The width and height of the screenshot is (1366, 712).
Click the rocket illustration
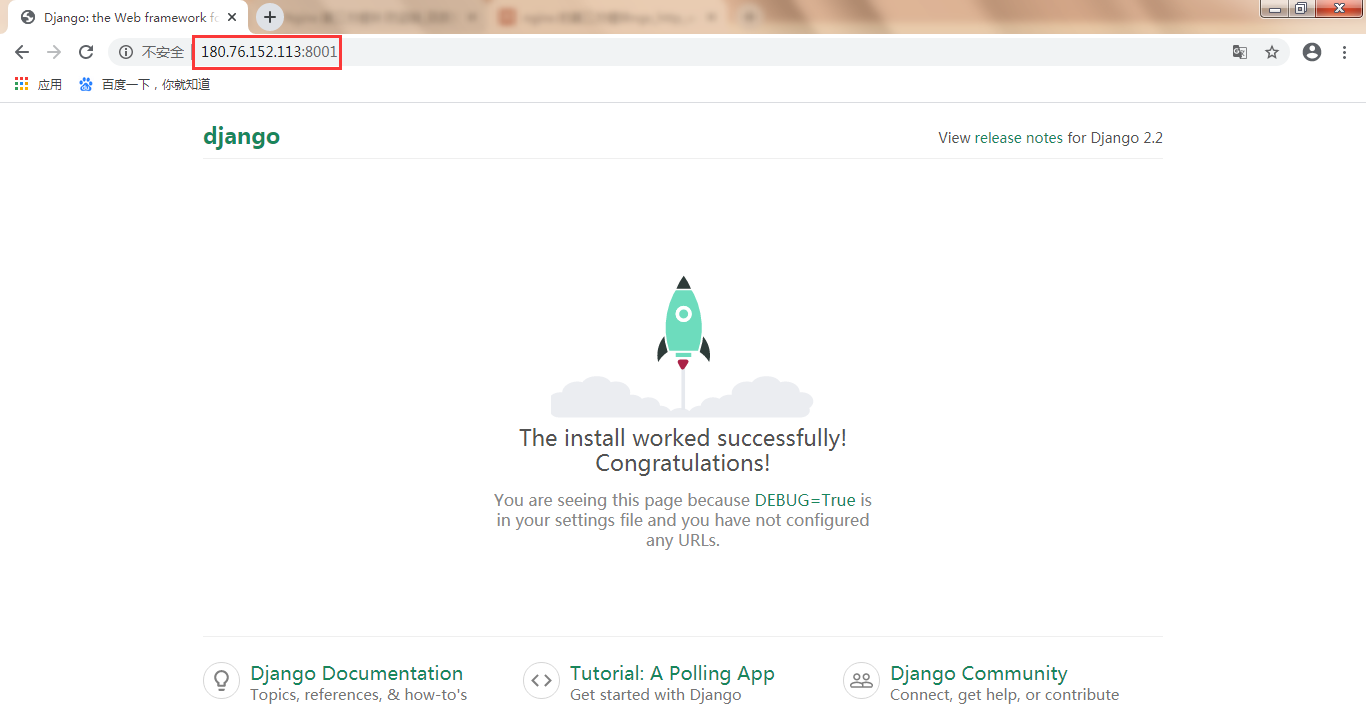682,346
